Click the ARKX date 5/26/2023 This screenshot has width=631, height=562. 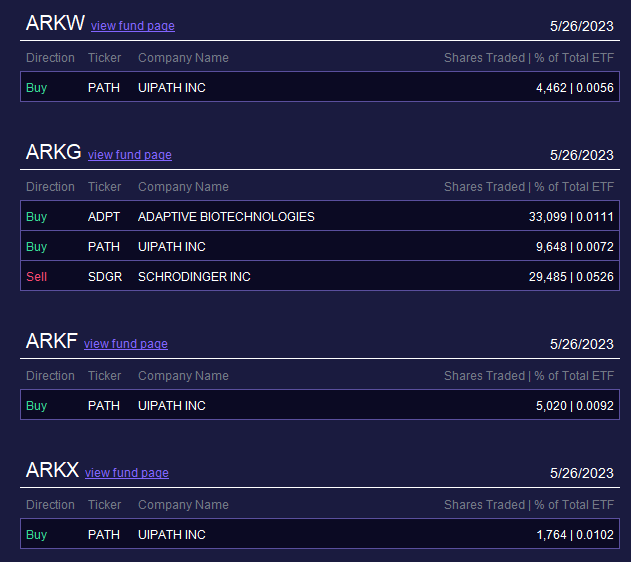click(582, 473)
